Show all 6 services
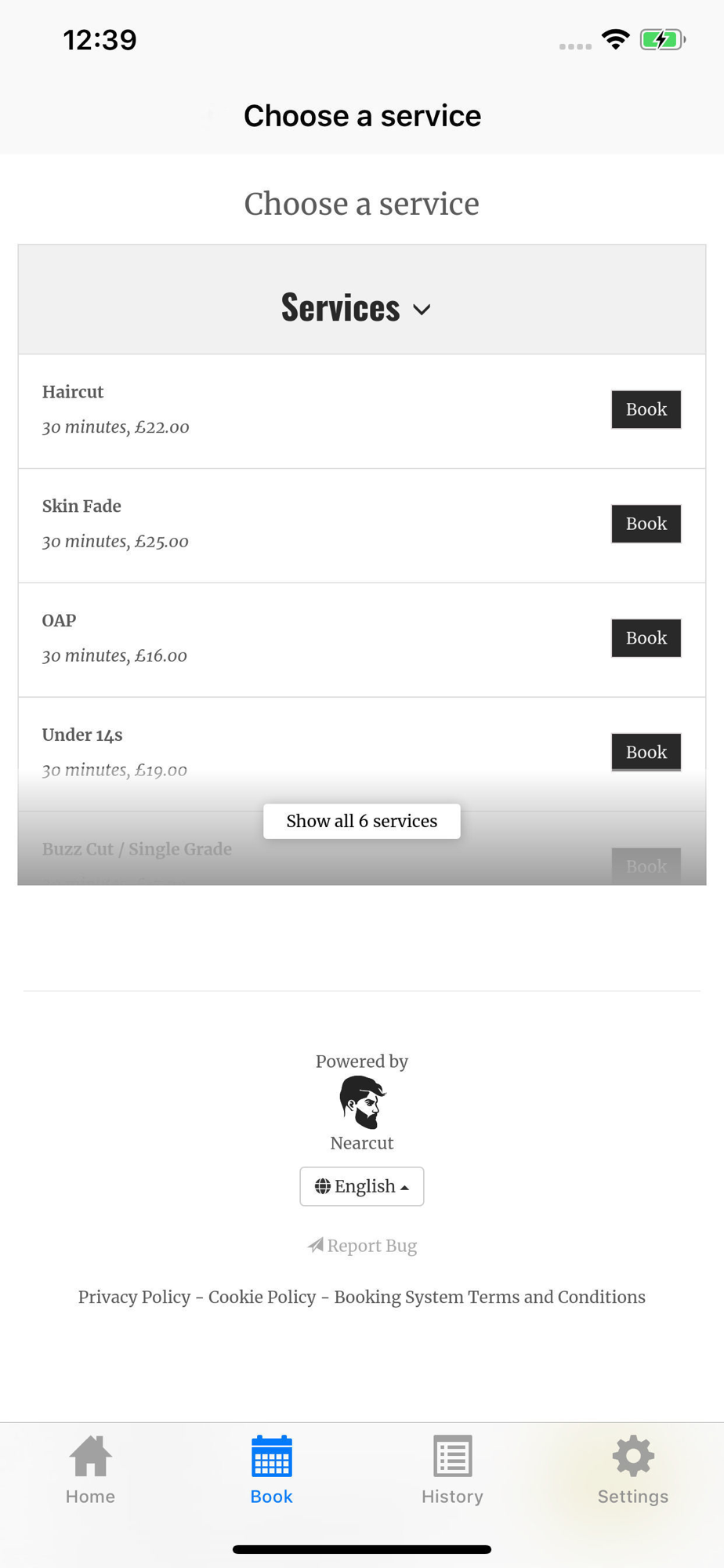The image size is (724, 1568). (x=362, y=821)
